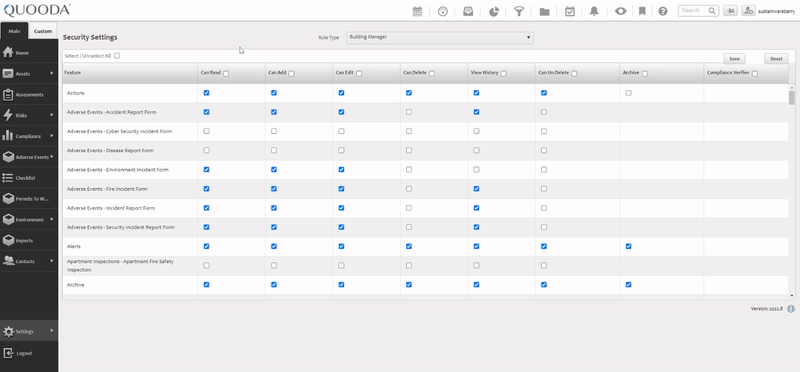800x372 pixels.
Task: Click Adverse Events - Fire Incident Form text
Action: [x=107, y=189]
